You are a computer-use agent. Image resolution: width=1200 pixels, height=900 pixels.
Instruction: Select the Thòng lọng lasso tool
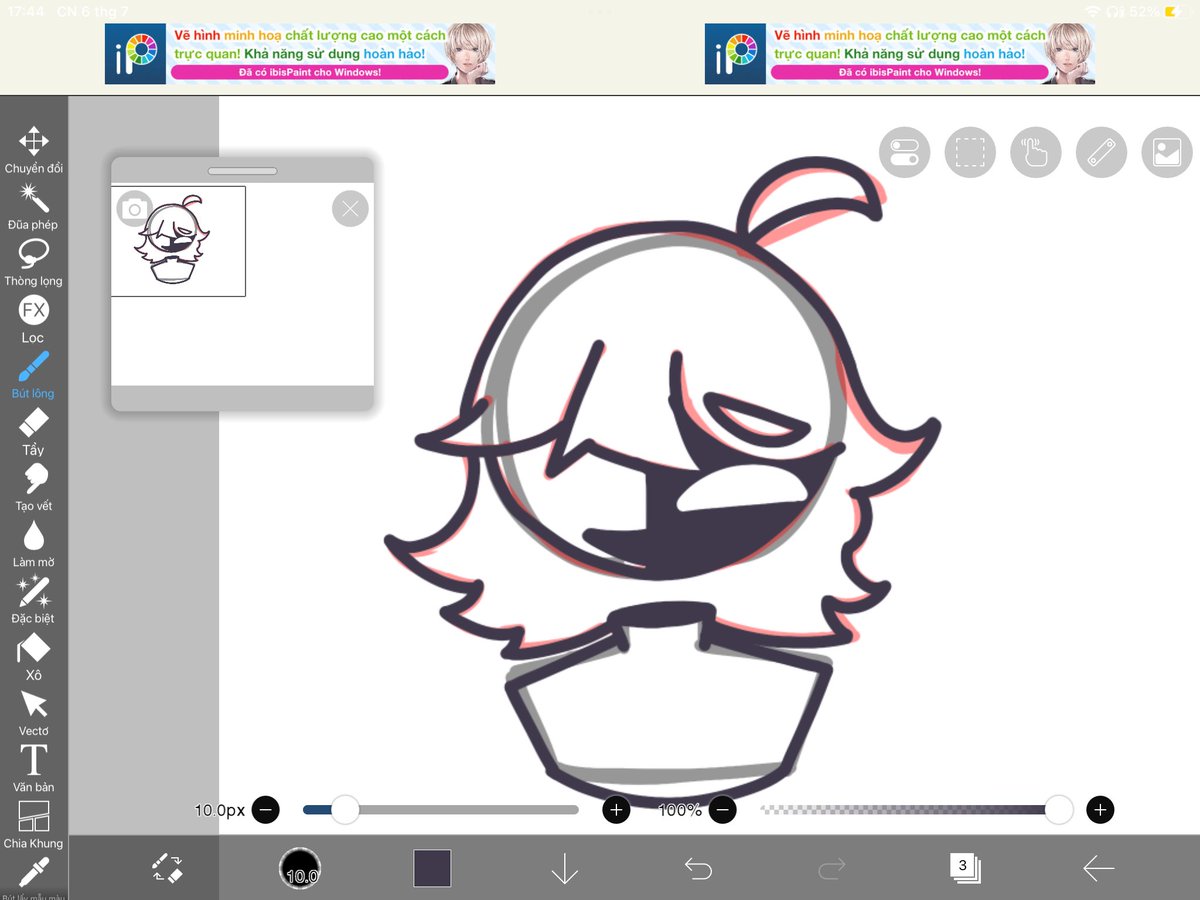33,262
